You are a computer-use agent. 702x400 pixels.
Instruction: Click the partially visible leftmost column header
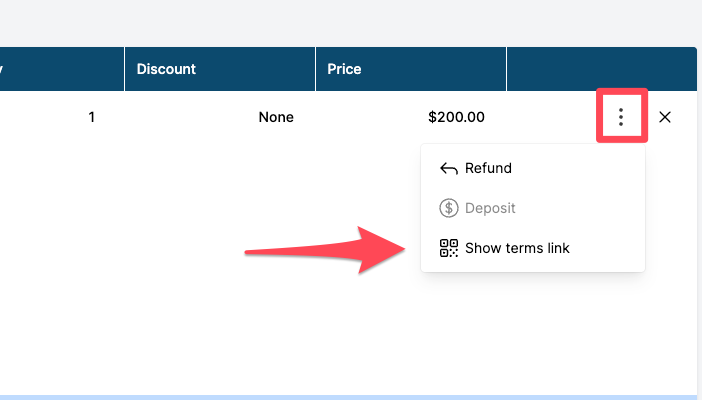(x=60, y=69)
